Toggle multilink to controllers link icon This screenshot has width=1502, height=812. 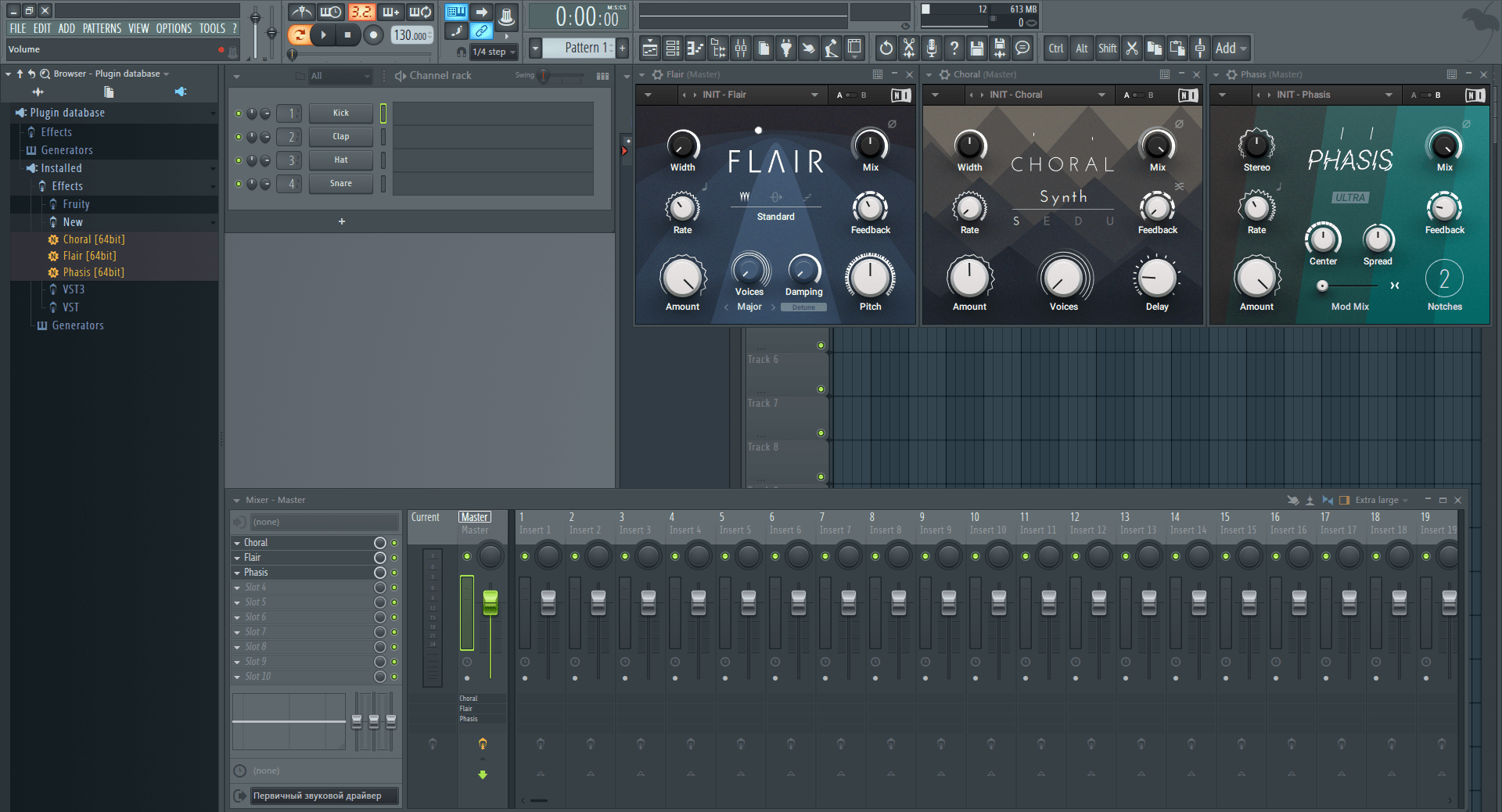coord(482,31)
